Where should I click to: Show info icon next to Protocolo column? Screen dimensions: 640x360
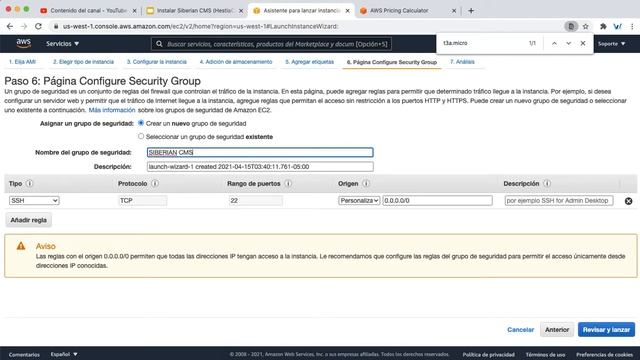(x=155, y=184)
